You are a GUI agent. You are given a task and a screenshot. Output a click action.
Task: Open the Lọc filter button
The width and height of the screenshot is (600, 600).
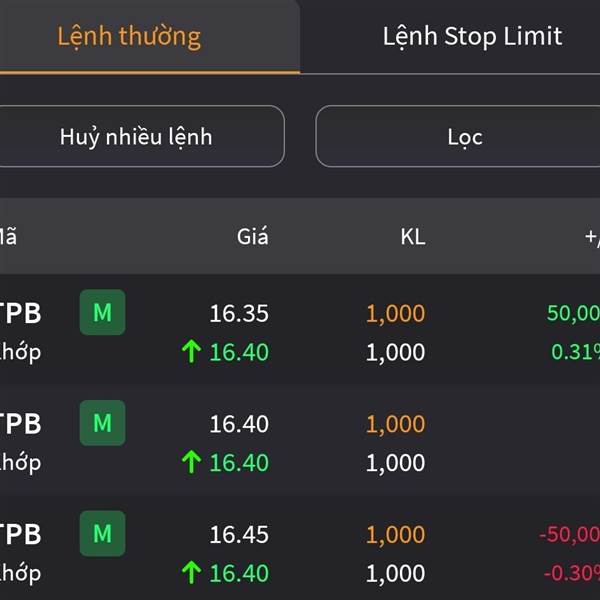pos(464,137)
